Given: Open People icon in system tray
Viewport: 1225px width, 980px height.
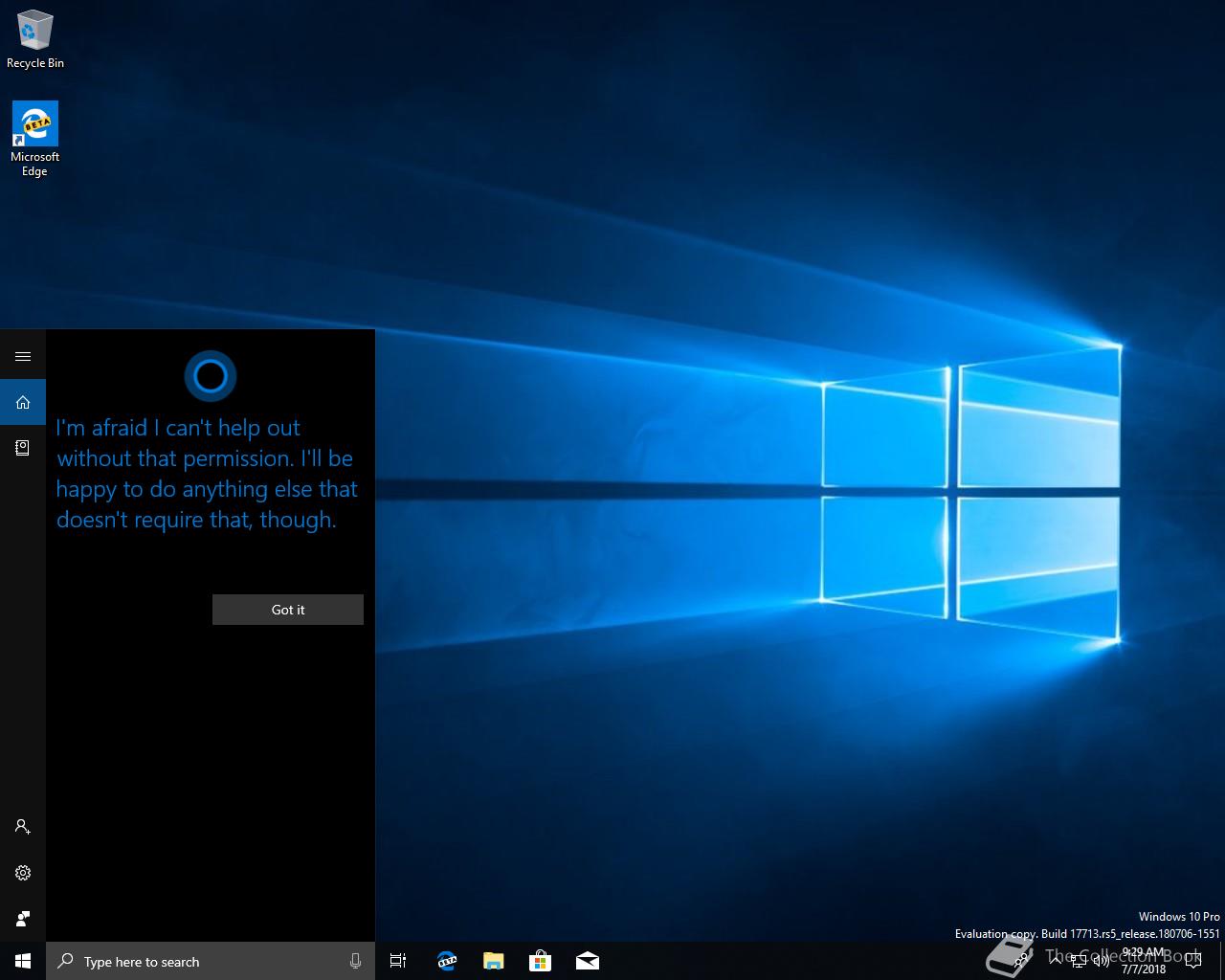Looking at the screenshot, I should tap(1022, 961).
